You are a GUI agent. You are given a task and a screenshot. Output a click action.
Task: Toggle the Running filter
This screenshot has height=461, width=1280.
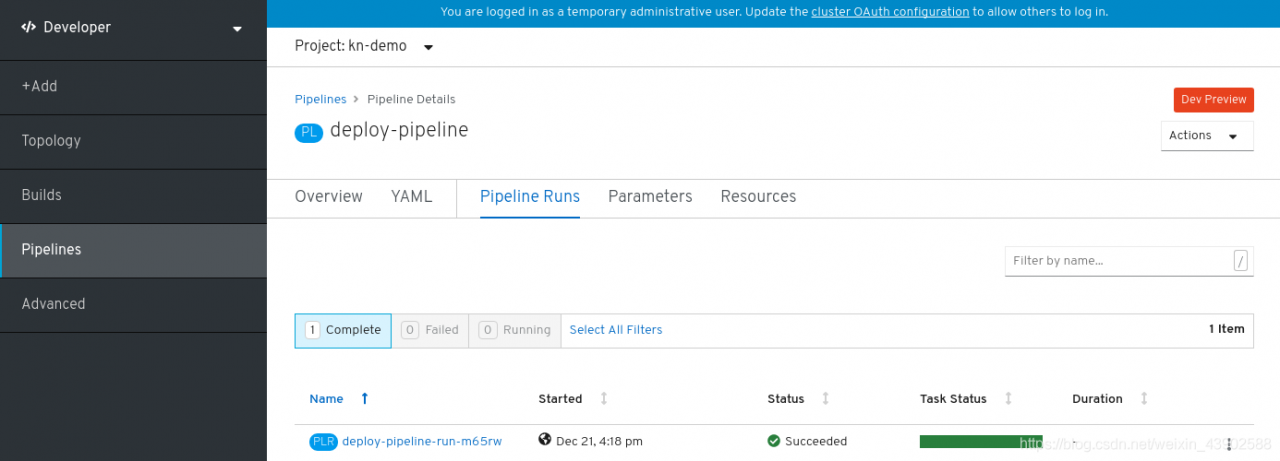pyautogui.click(x=514, y=330)
